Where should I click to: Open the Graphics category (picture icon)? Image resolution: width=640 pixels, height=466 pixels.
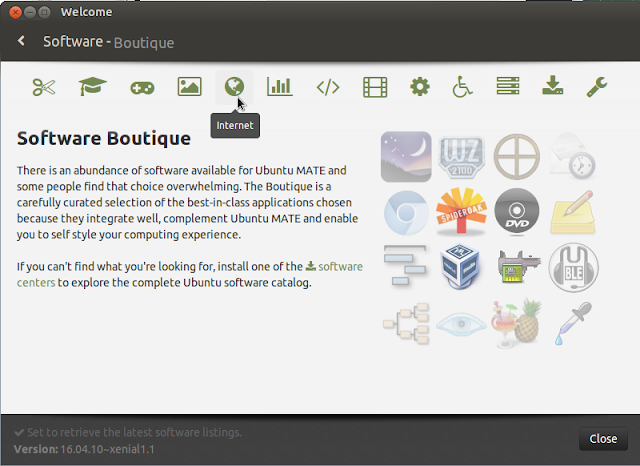[x=189, y=87]
